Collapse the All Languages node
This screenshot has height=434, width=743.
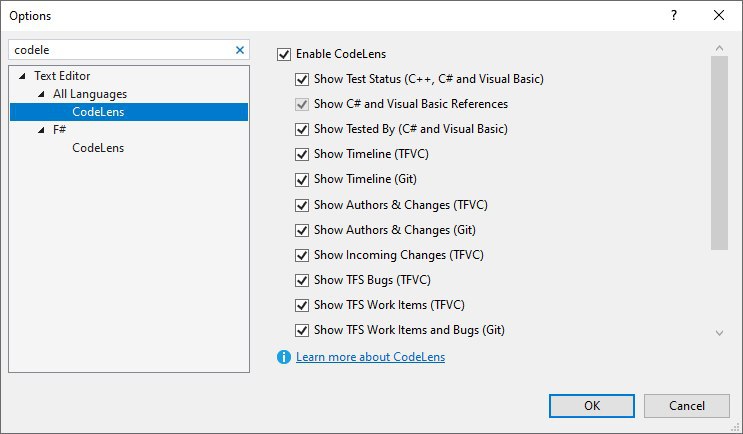pos(41,94)
